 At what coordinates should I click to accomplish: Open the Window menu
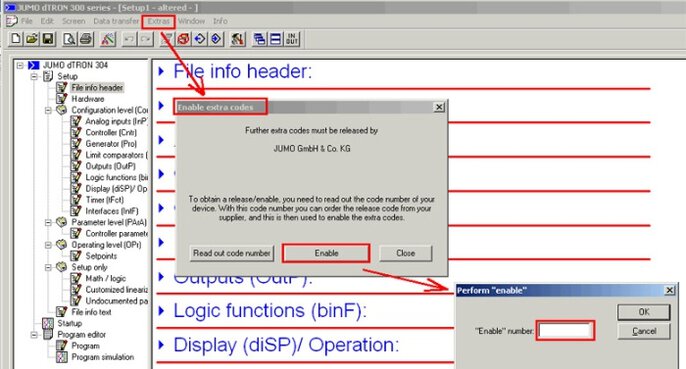pyautogui.click(x=192, y=21)
